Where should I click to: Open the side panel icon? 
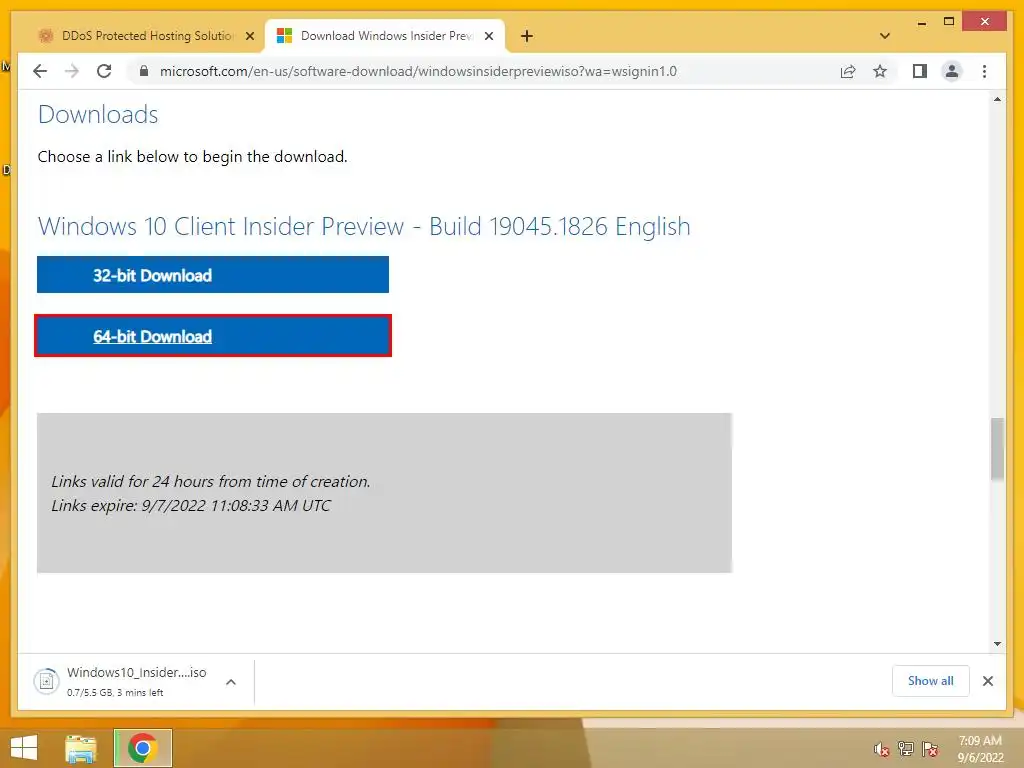pos(920,71)
